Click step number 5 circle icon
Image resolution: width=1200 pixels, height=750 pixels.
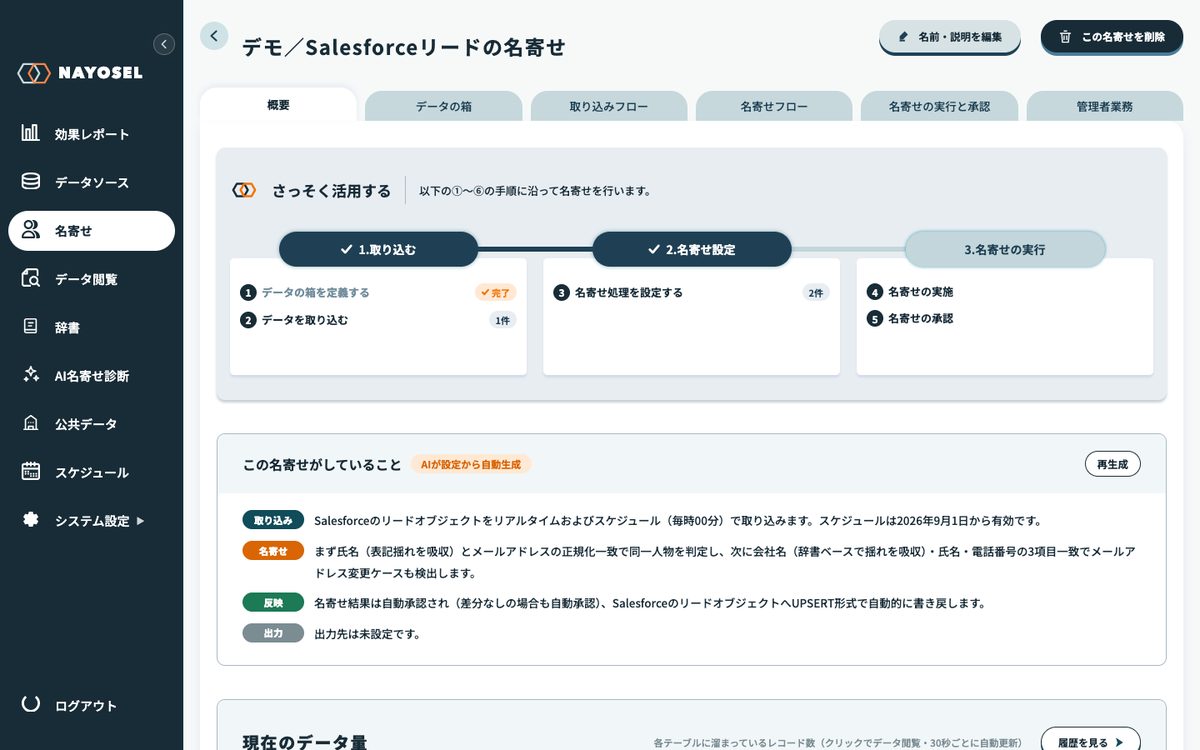(x=875, y=319)
